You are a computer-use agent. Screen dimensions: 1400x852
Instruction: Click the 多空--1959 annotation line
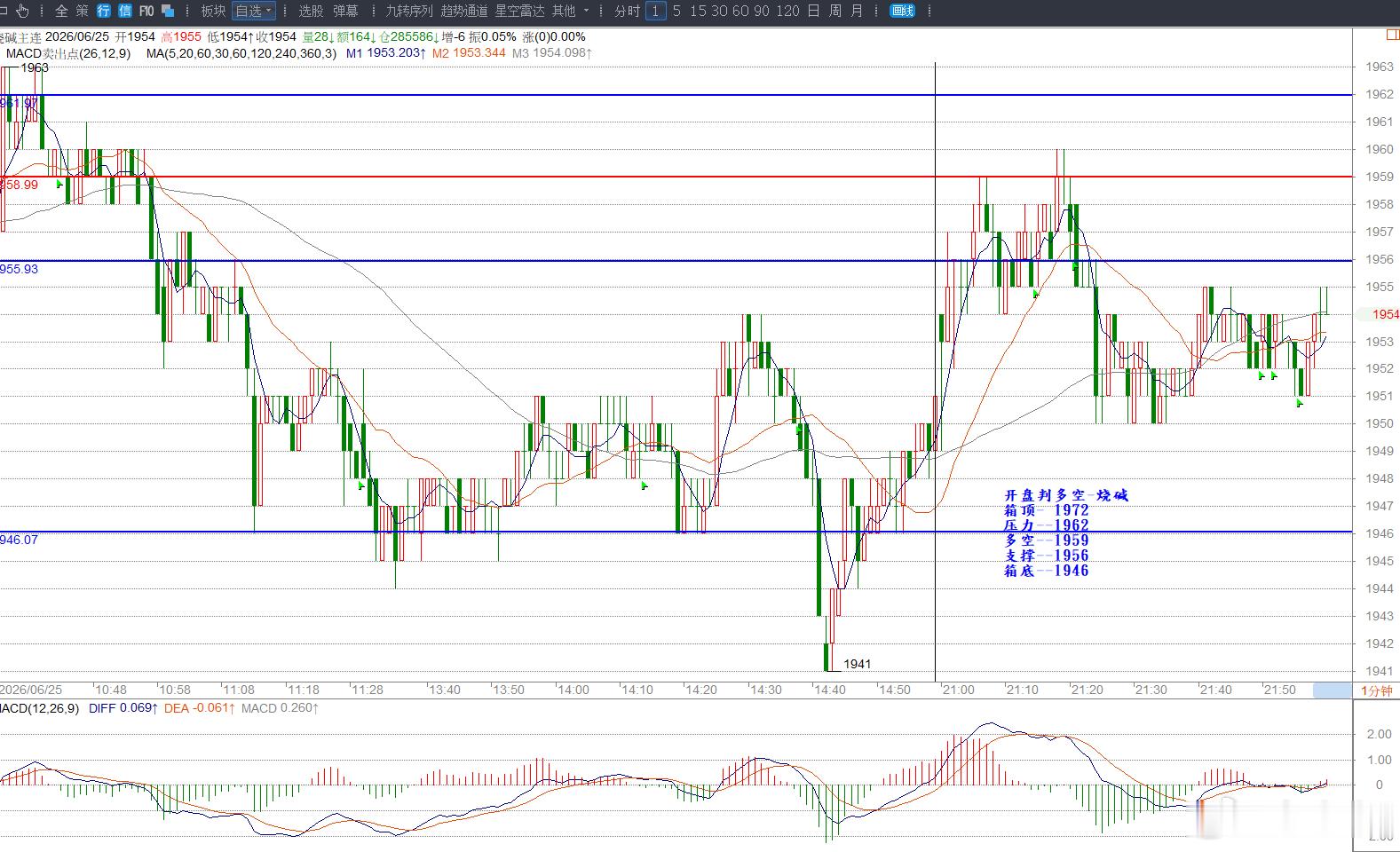[1047, 540]
